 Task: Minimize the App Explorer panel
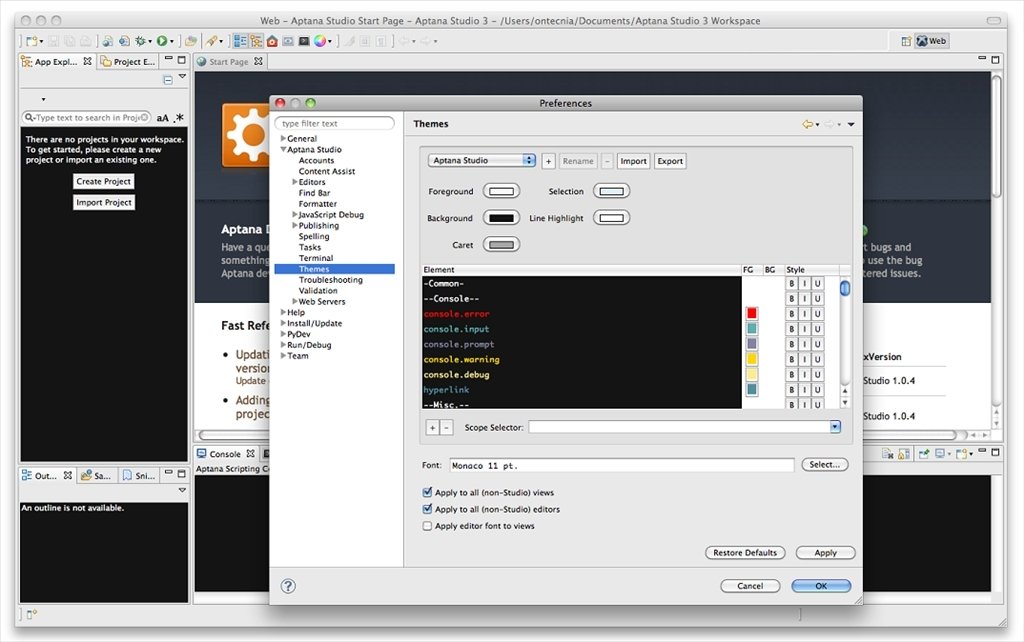coord(168,59)
